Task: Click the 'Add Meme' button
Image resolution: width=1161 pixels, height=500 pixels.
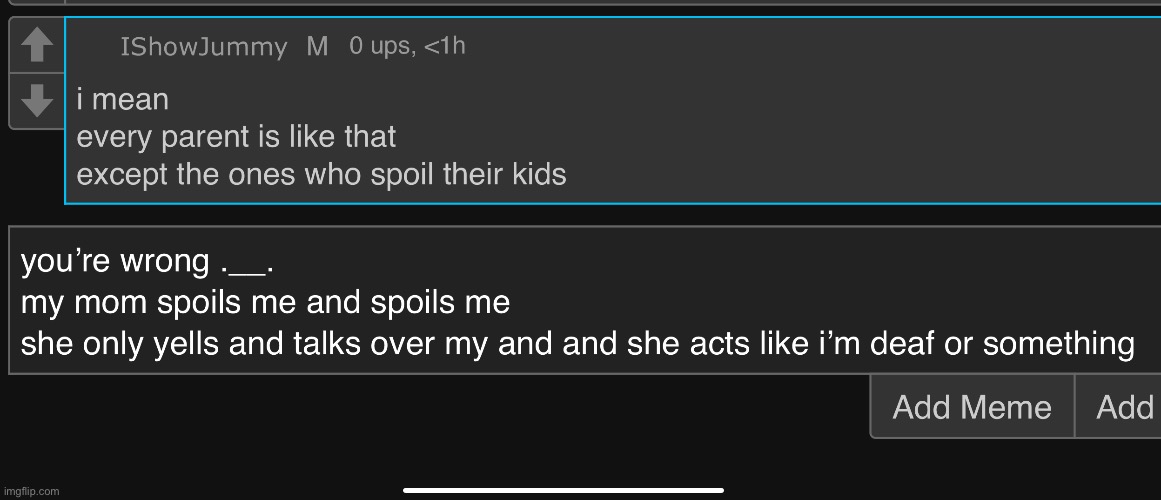Action: point(971,407)
